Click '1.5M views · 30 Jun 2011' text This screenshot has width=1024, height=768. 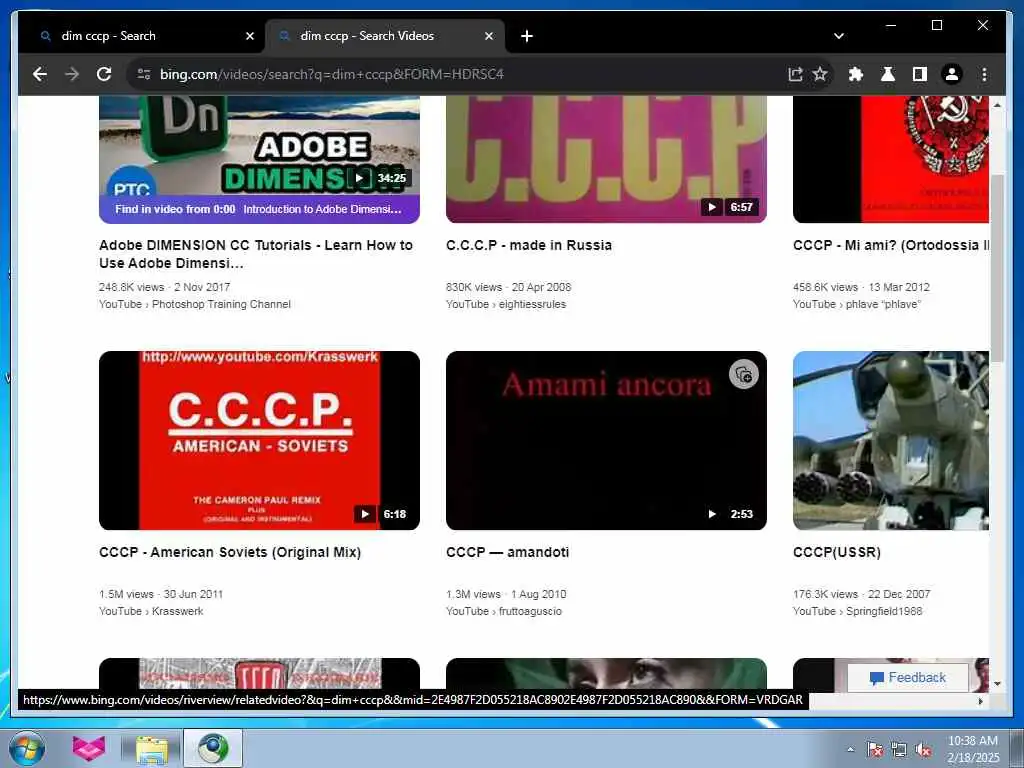coord(161,594)
